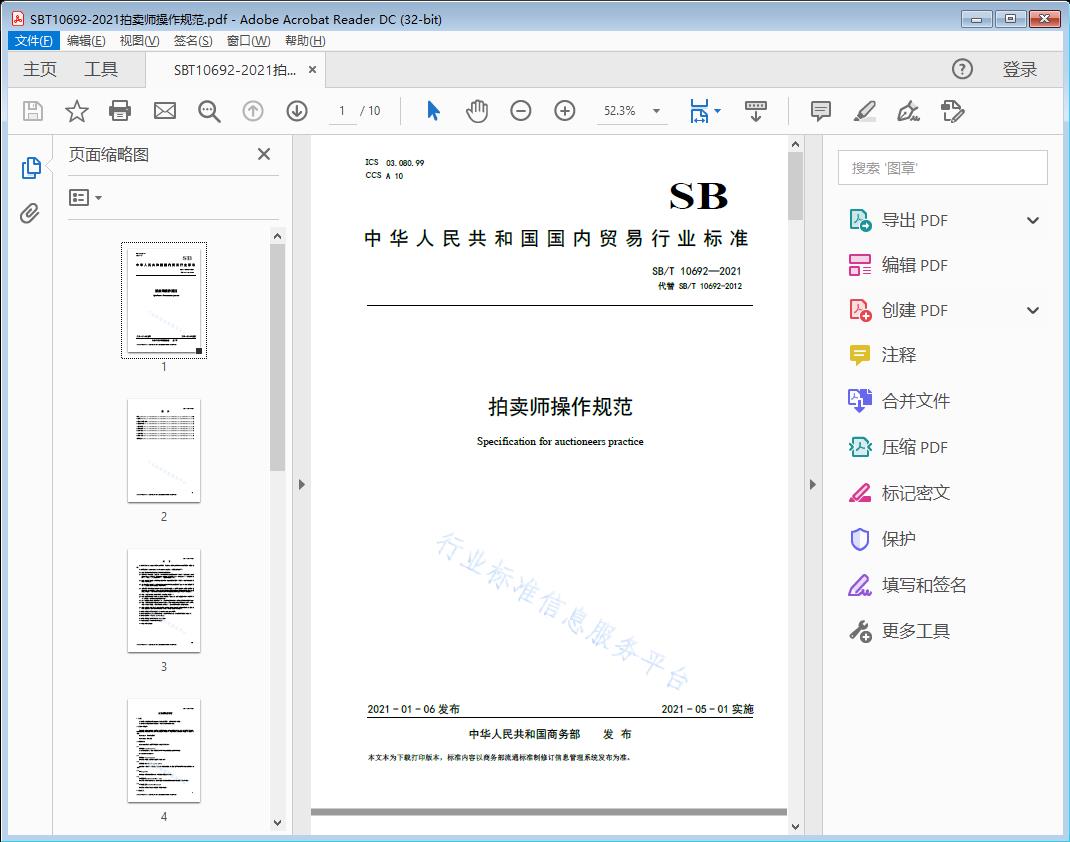Image resolution: width=1070 pixels, height=842 pixels.
Task: Click the Print icon
Action: click(120, 111)
